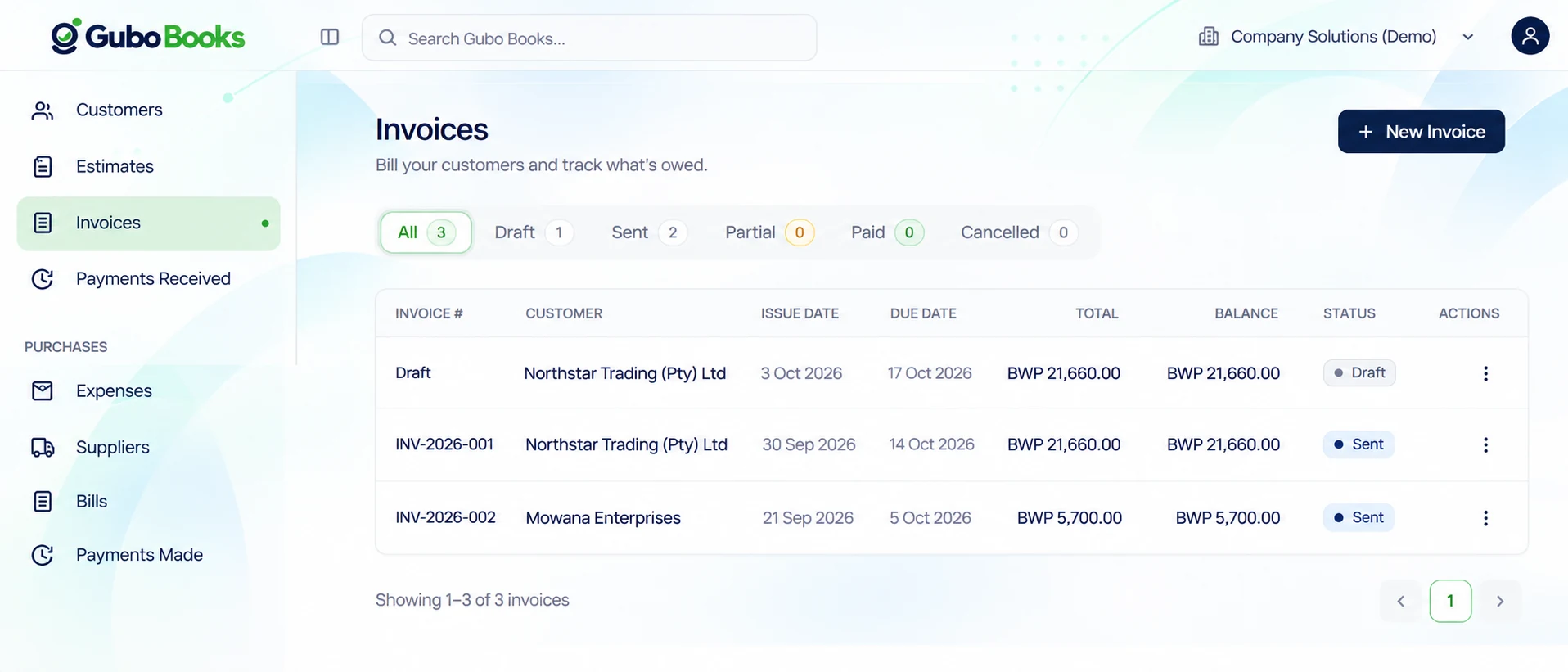Open invoice INV-2026-001
1568x672 pixels.
point(444,444)
